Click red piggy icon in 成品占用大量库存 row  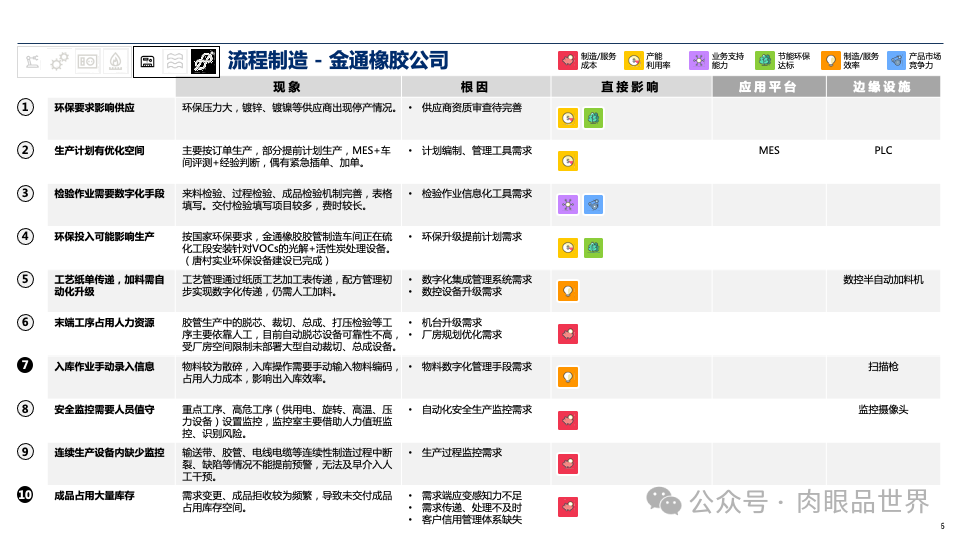[x=568, y=507]
